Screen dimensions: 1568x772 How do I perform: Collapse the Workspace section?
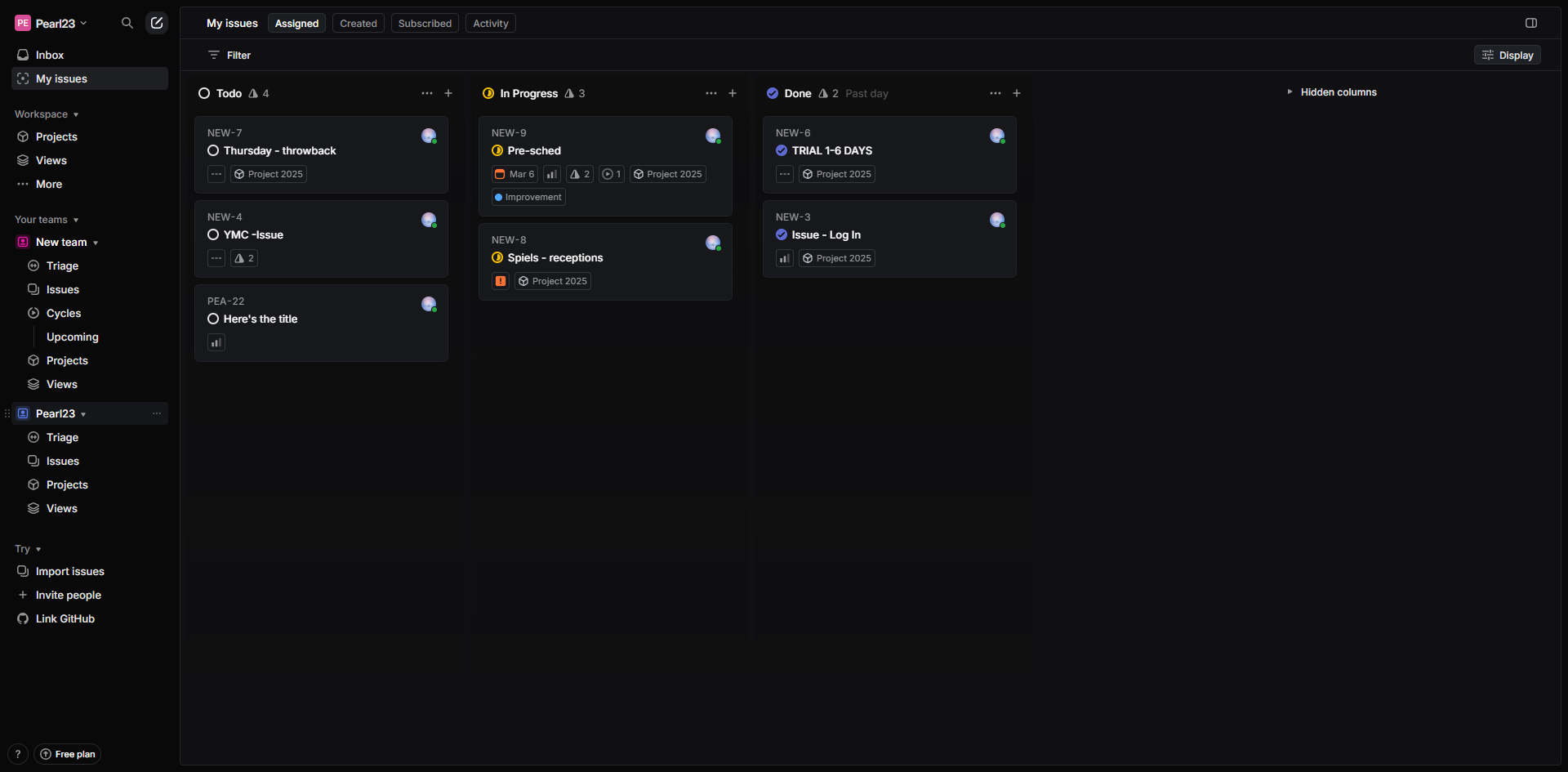pos(47,114)
